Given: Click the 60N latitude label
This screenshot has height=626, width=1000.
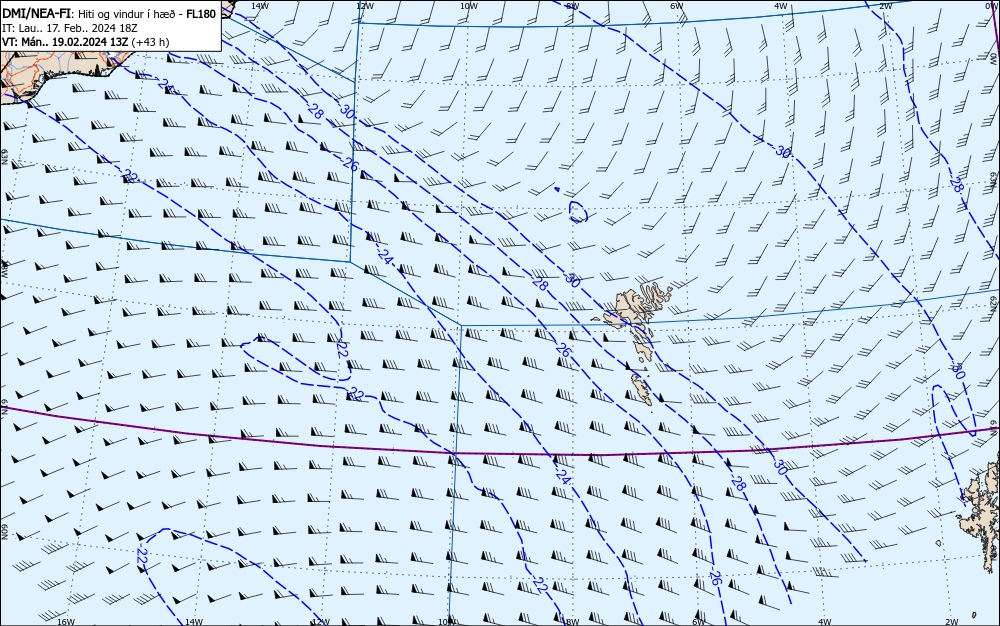Looking at the screenshot, I should (x=4, y=532).
